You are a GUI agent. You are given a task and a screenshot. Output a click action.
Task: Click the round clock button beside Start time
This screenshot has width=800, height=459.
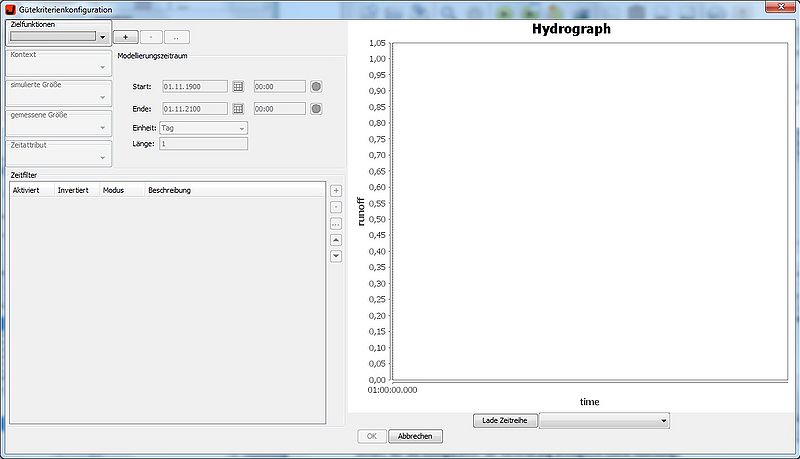[x=316, y=87]
